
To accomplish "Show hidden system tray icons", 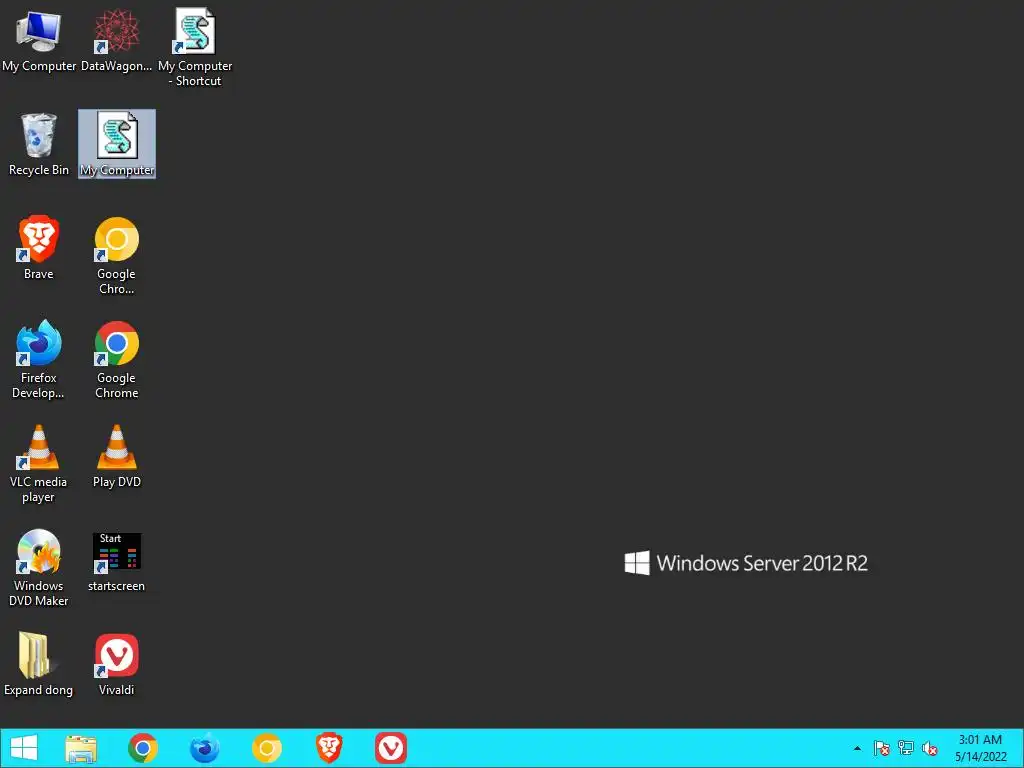I will point(857,748).
